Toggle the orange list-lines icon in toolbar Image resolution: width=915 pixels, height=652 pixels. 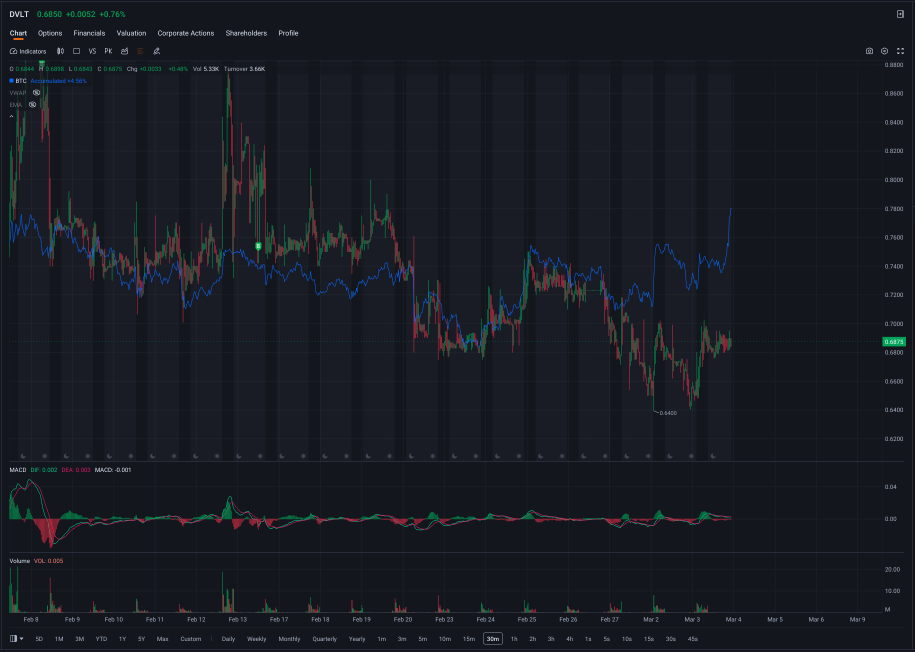140,51
